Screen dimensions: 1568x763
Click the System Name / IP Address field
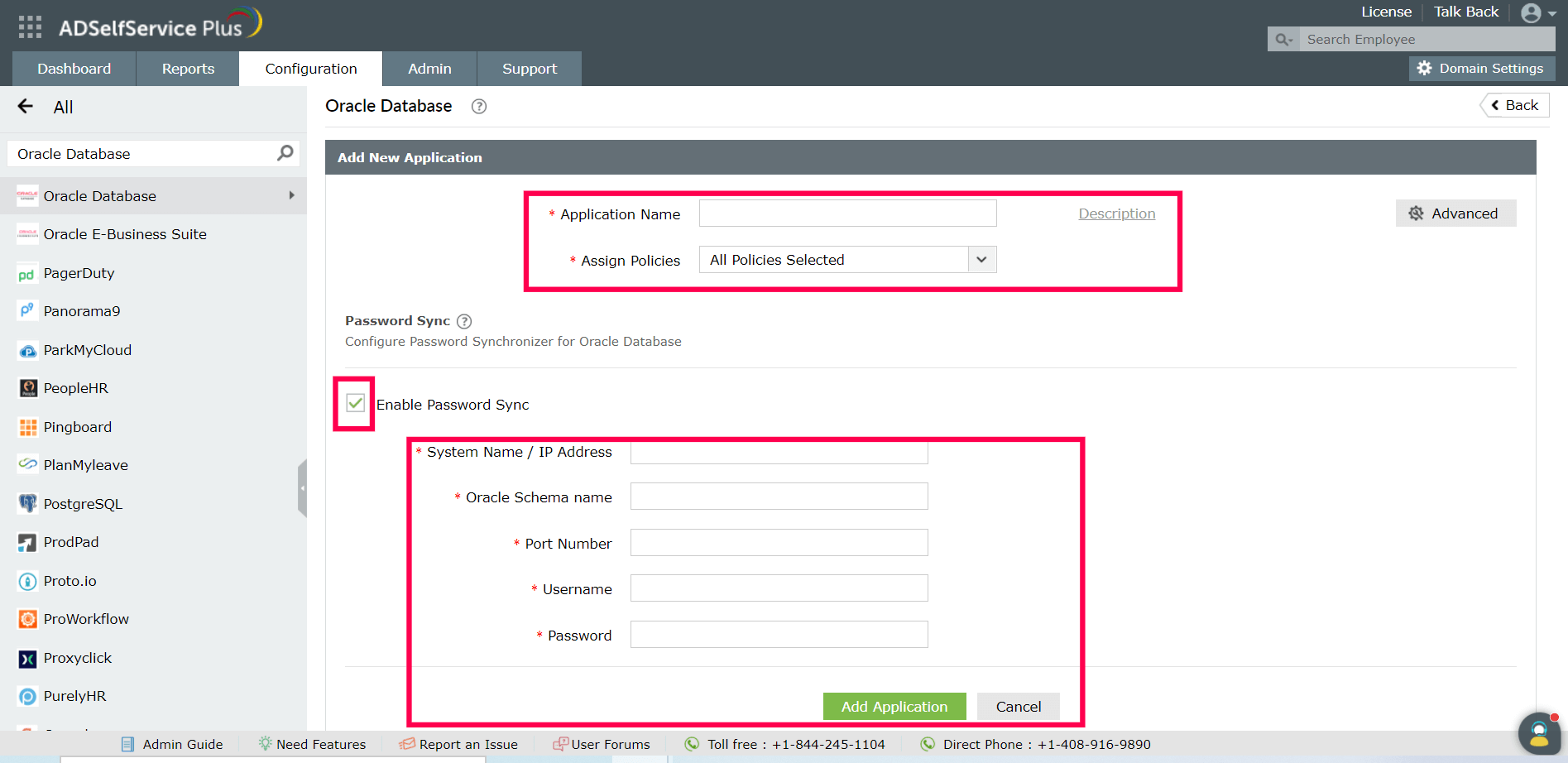coord(779,453)
